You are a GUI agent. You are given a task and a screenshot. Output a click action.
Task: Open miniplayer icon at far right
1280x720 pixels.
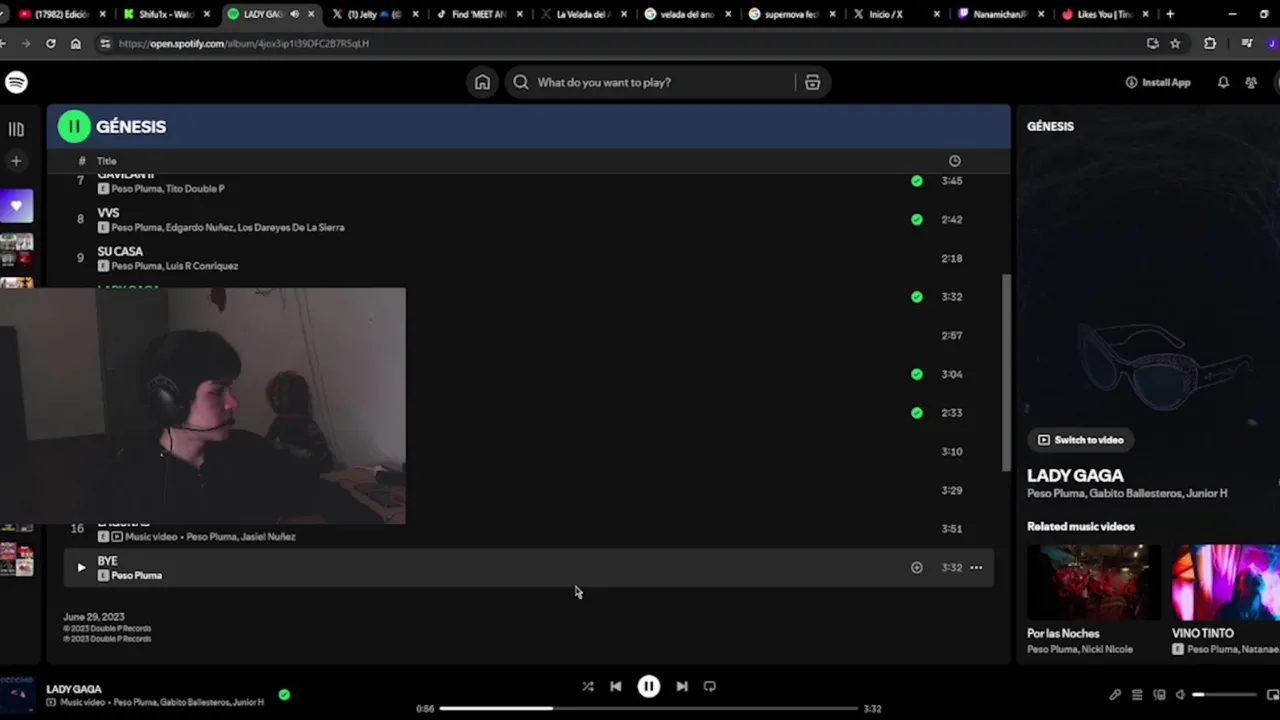[1273, 694]
